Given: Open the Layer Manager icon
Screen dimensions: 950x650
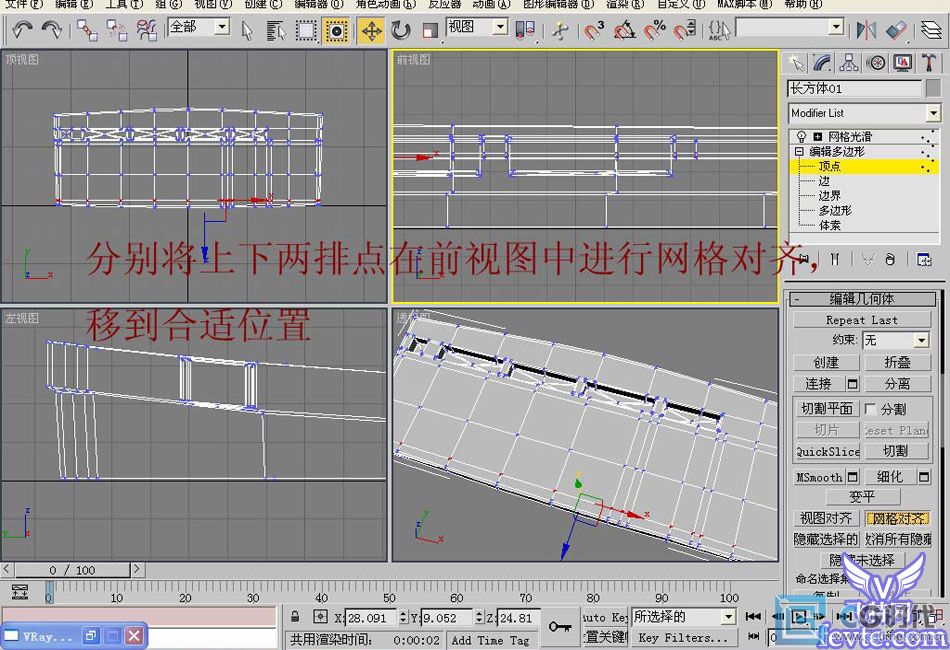Looking at the screenshot, I should pos(931,30).
